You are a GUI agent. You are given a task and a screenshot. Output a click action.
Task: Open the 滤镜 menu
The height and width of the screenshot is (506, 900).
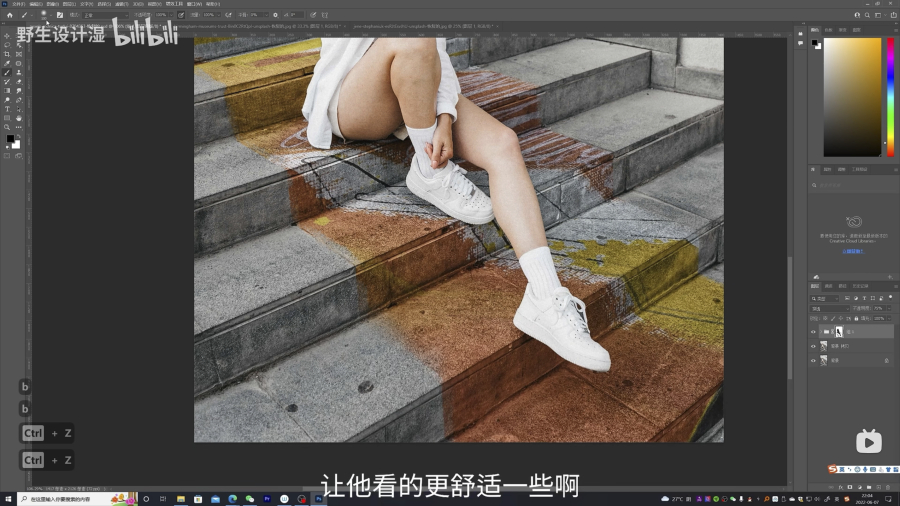(x=121, y=4)
